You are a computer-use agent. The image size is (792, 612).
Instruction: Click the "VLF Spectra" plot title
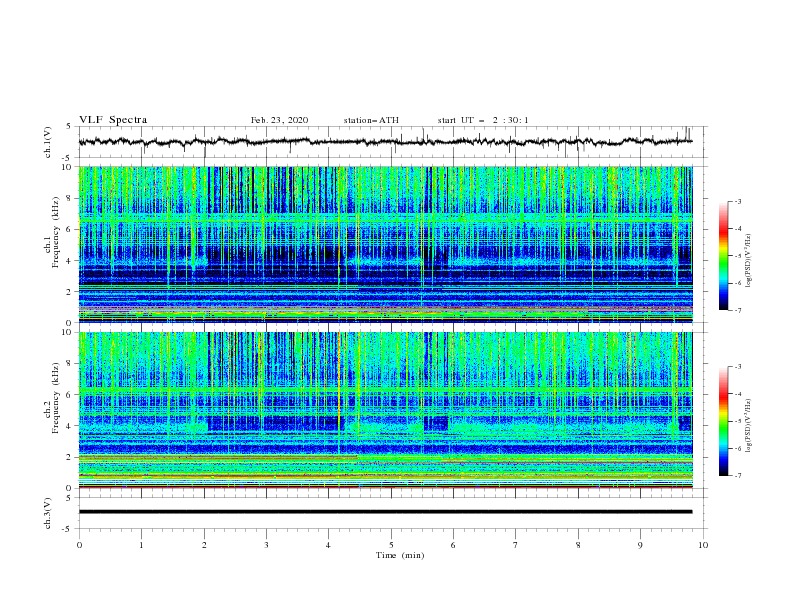tap(113, 120)
